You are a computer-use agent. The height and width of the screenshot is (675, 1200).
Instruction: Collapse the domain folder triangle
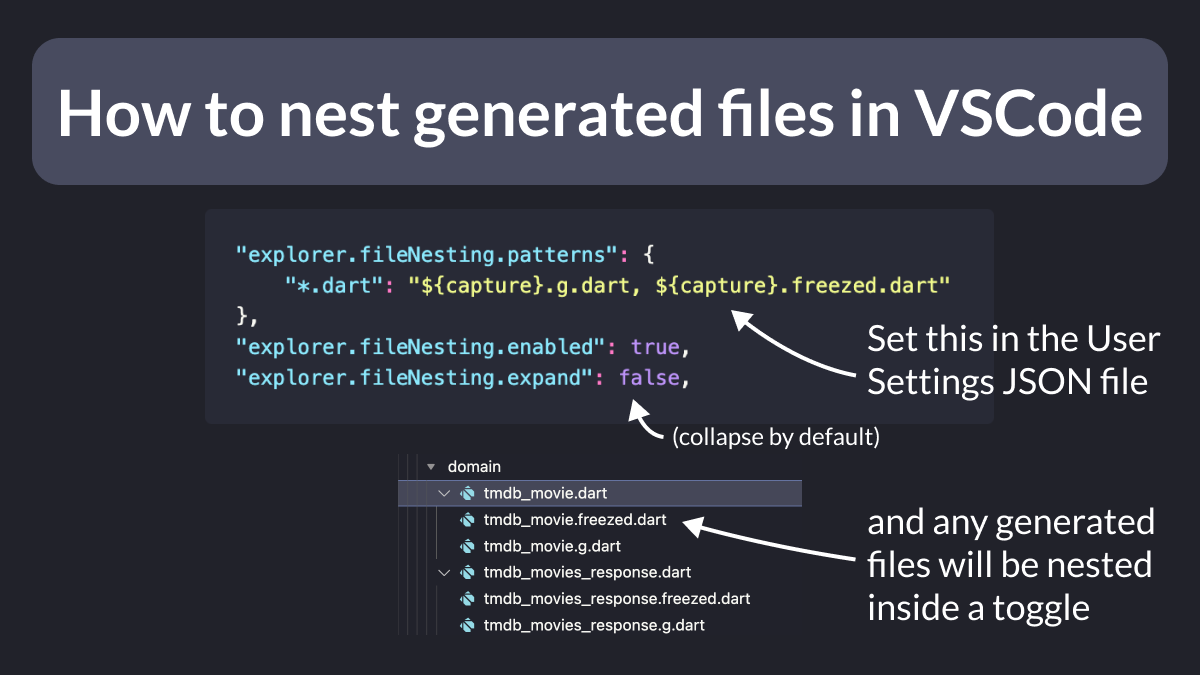(x=431, y=467)
